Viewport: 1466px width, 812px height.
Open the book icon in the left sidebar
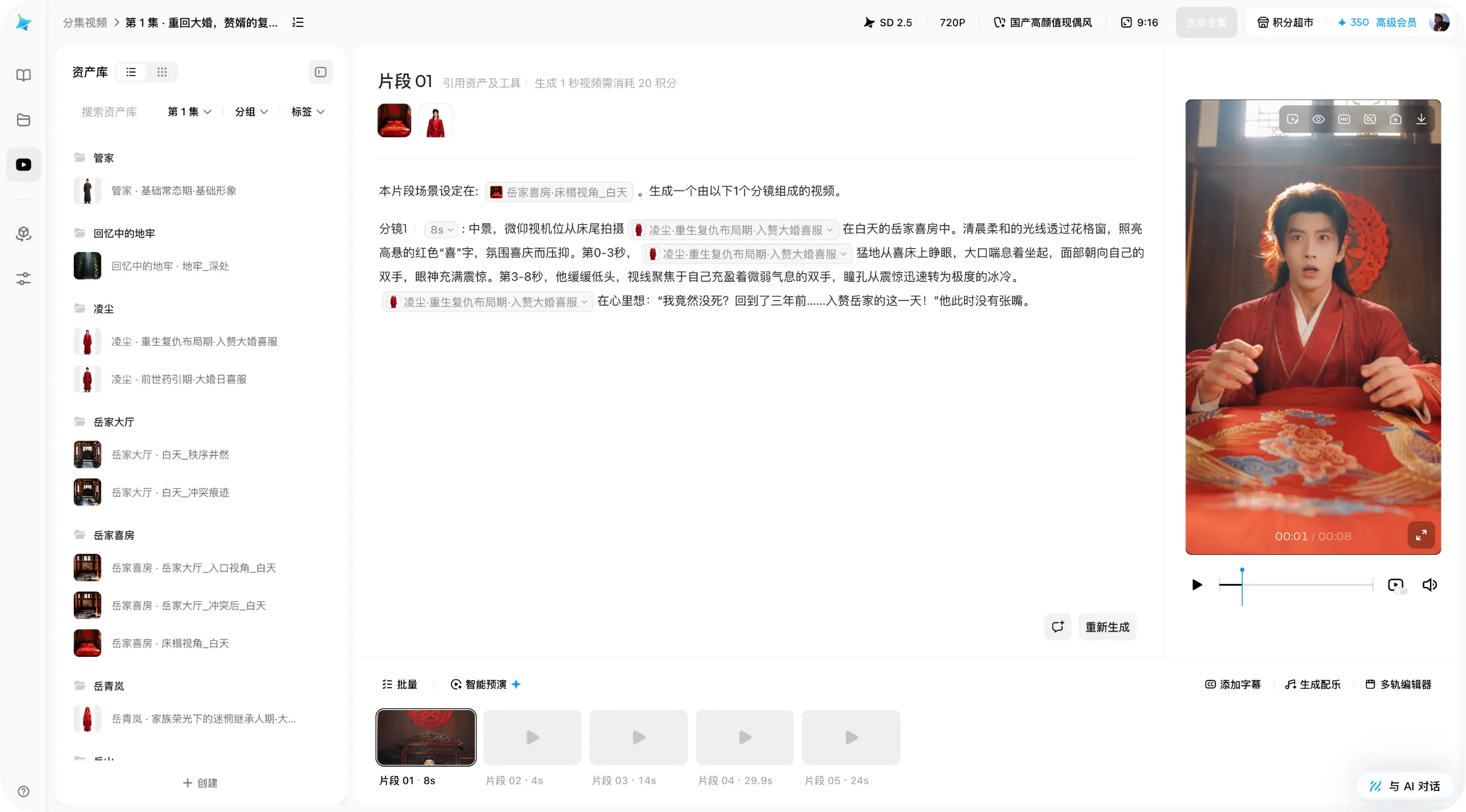click(23, 75)
